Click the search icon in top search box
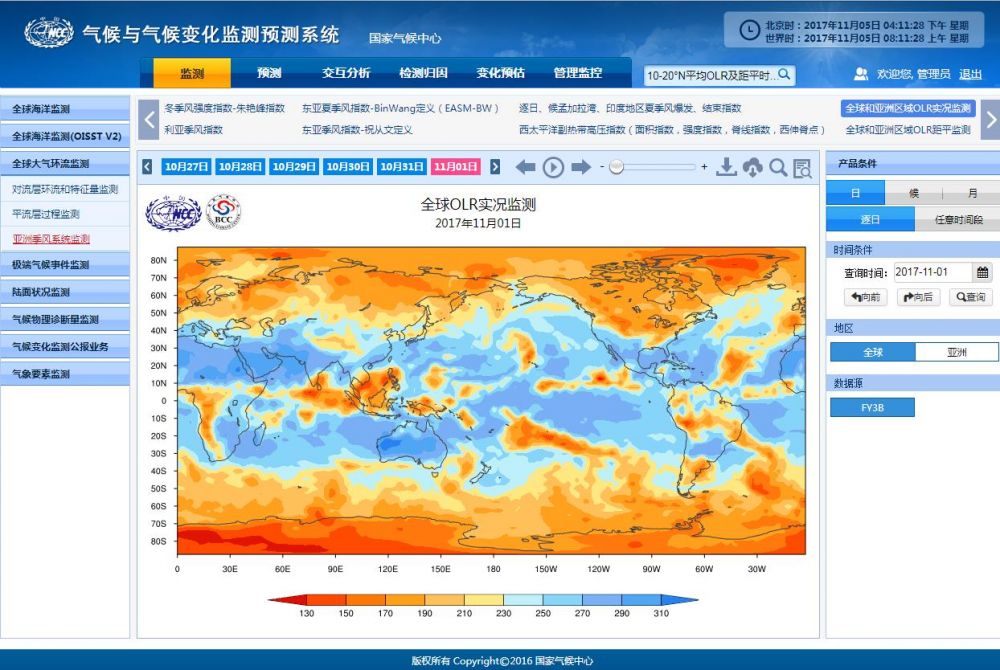The image size is (1000, 670). pyautogui.click(x=785, y=75)
